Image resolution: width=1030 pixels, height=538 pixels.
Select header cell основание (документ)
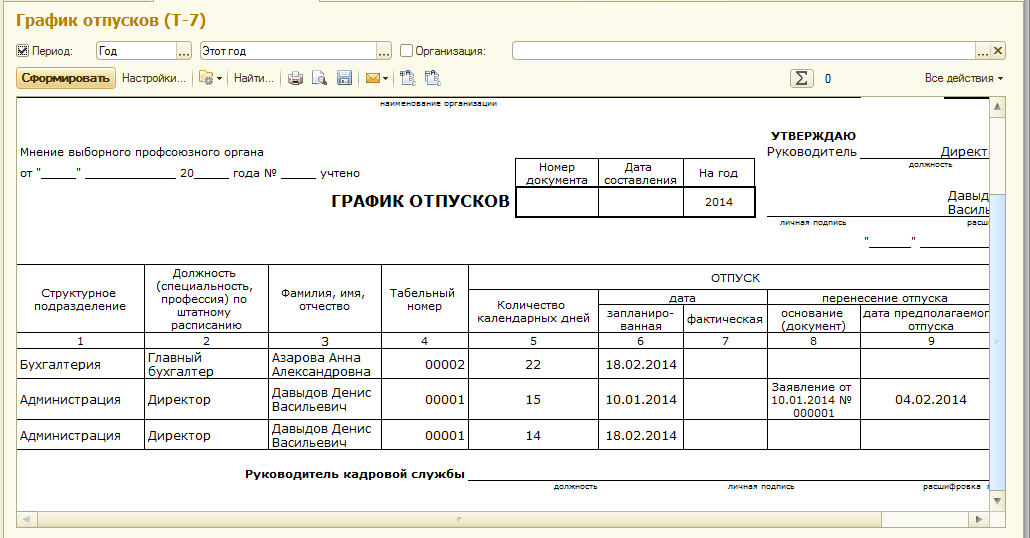click(x=813, y=319)
